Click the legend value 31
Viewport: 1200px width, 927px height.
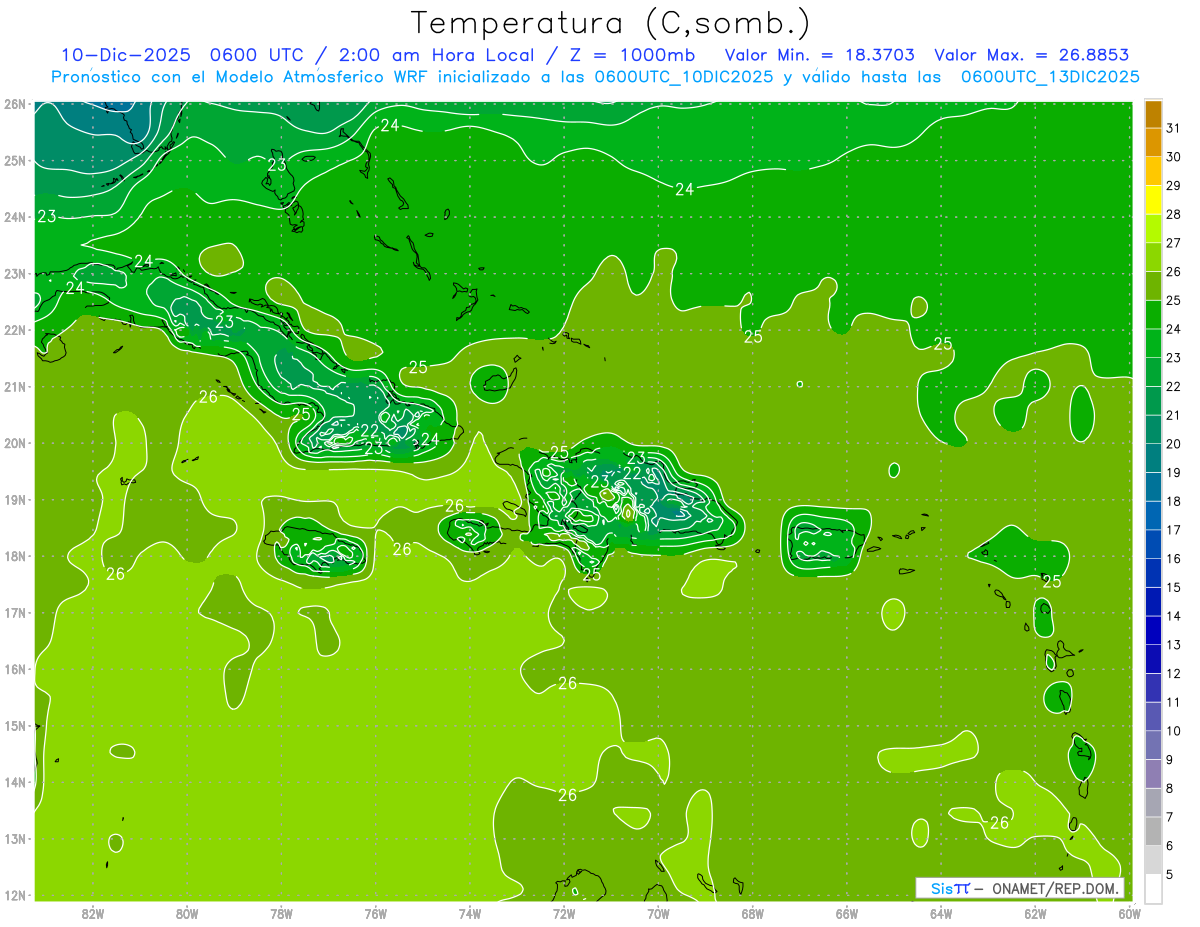click(x=1173, y=128)
